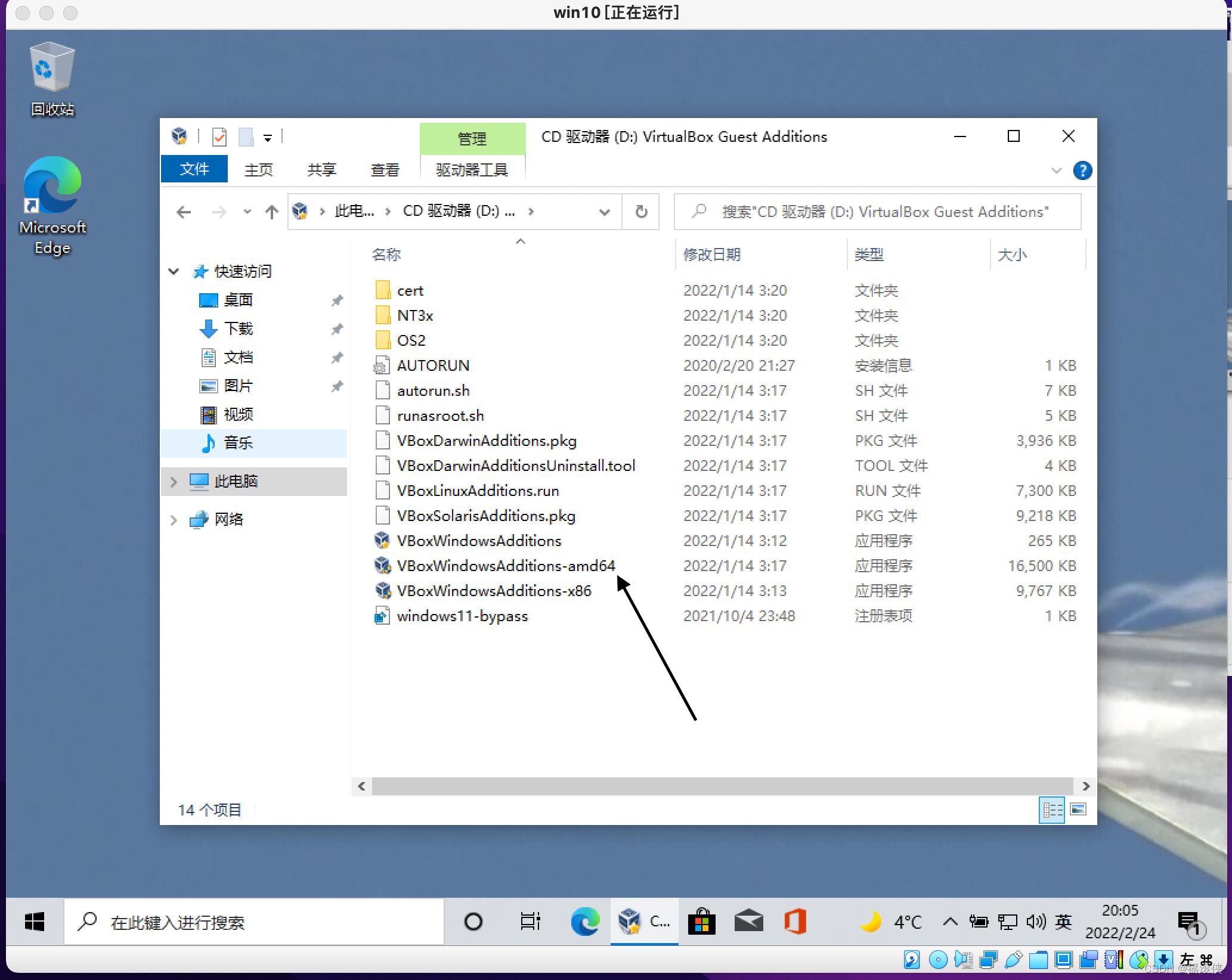Sort by 类型 column header

click(x=869, y=255)
